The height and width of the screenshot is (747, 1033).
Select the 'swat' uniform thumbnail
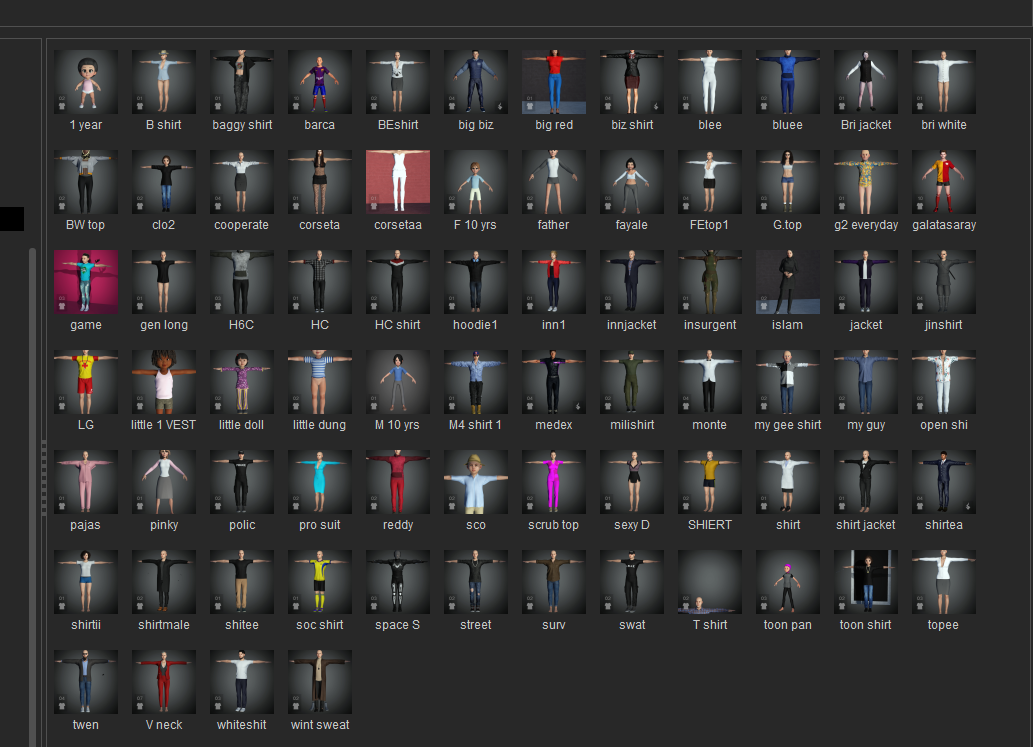coord(632,582)
